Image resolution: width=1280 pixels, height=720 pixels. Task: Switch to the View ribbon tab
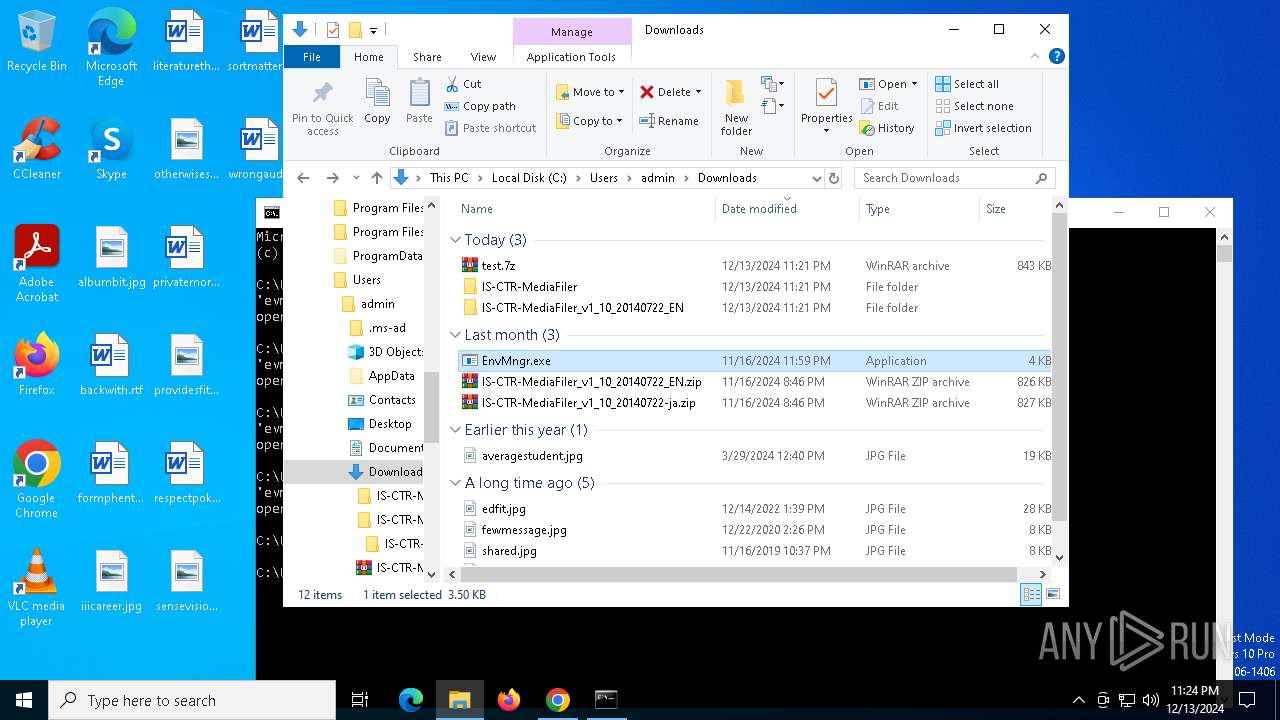483,57
